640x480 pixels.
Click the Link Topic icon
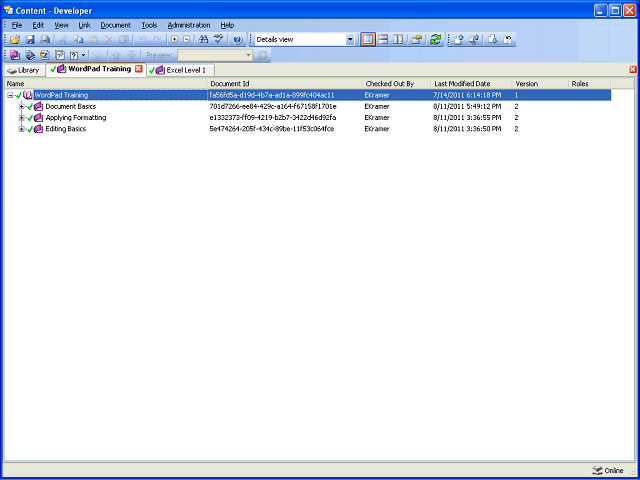(x=45, y=55)
